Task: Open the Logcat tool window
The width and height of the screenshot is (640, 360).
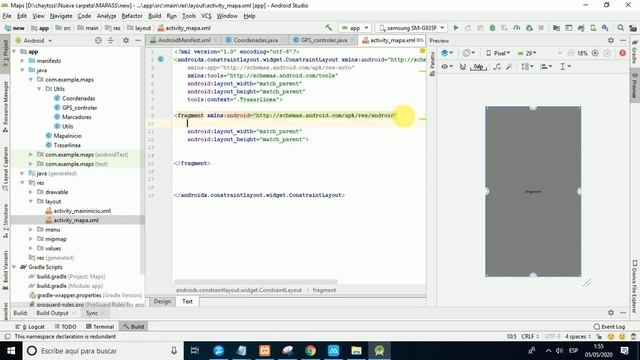Action: (x=30, y=327)
